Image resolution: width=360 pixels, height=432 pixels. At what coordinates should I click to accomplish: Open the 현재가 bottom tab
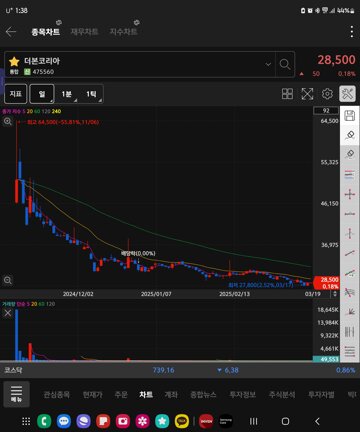point(92,395)
